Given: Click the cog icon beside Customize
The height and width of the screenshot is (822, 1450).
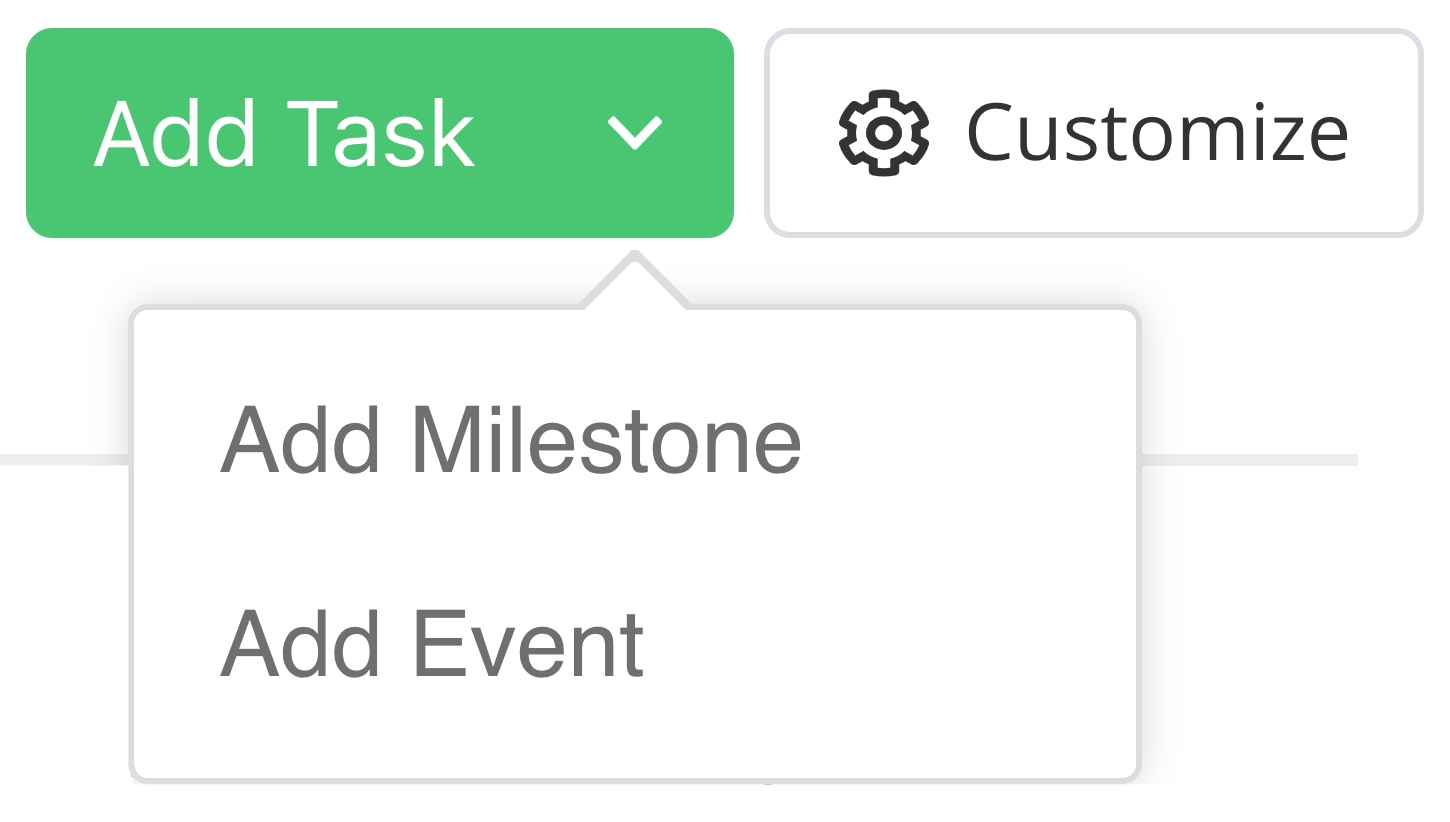Looking at the screenshot, I should pyautogui.click(x=883, y=133).
